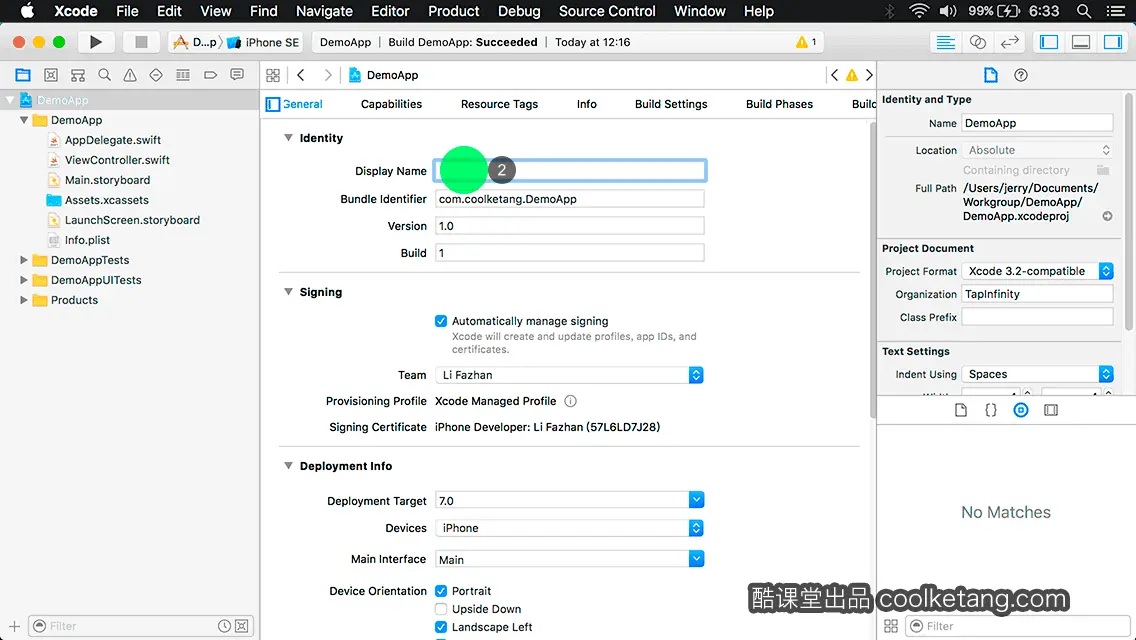Viewport: 1136px width, 640px height.
Task: Open the Test navigator diamond icon
Action: tap(156, 75)
